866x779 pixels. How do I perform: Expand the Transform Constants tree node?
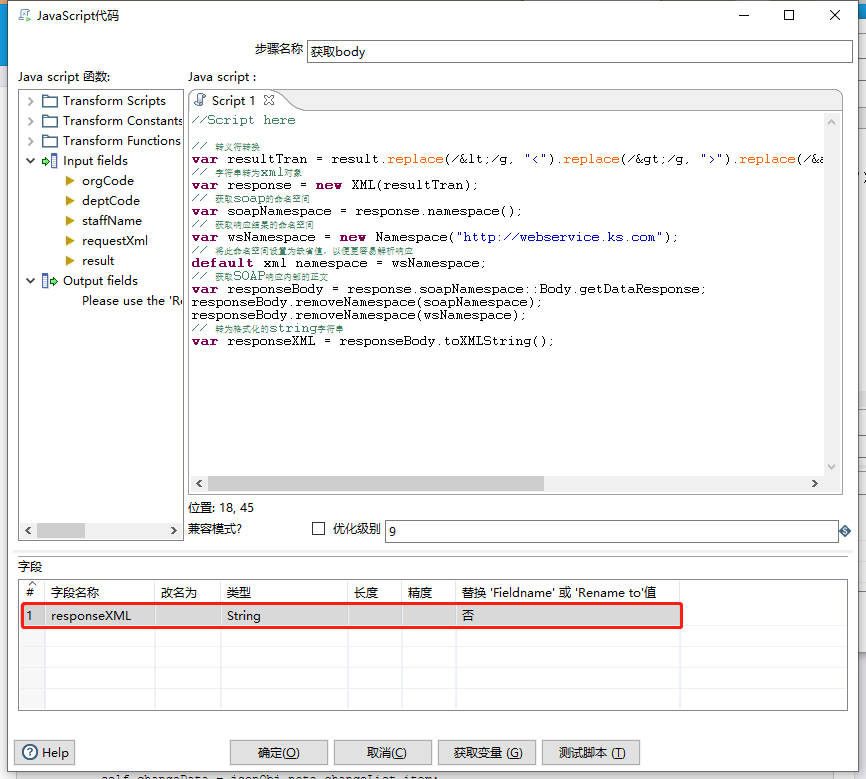coord(30,121)
